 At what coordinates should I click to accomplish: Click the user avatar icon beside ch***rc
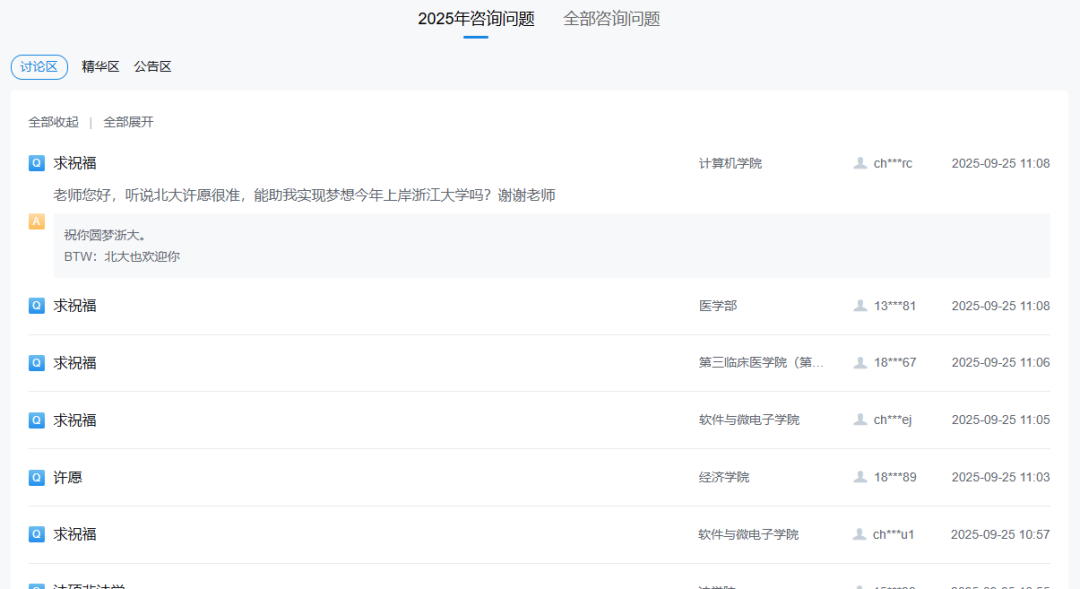pyautogui.click(x=860, y=163)
